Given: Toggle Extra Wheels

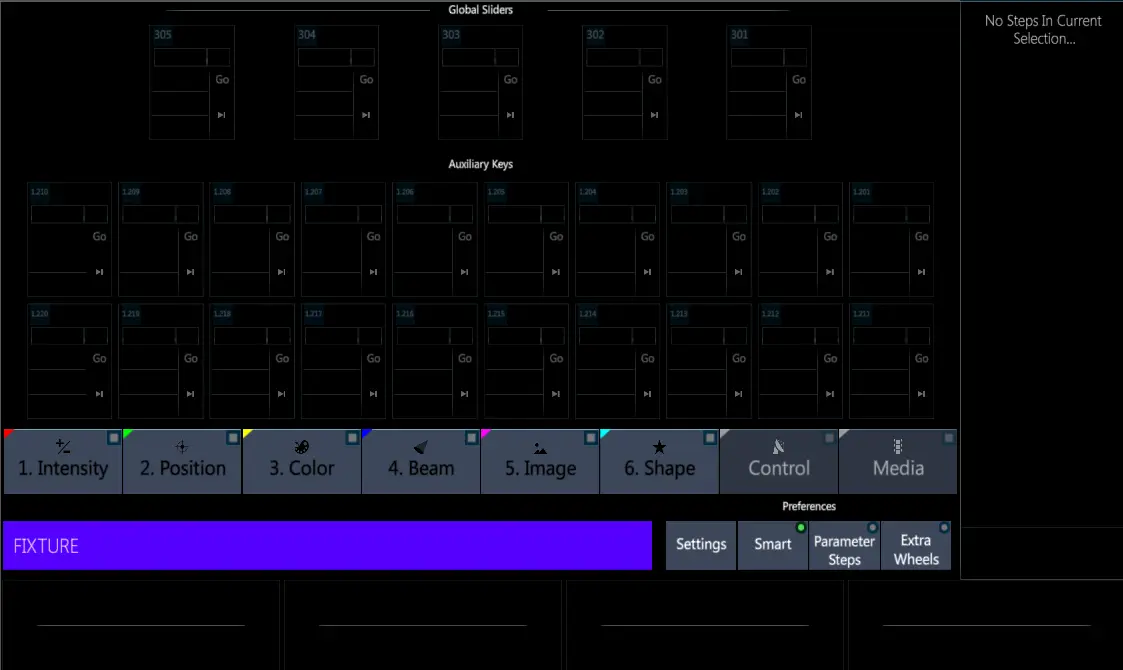Looking at the screenshot, I should (916, 545).
